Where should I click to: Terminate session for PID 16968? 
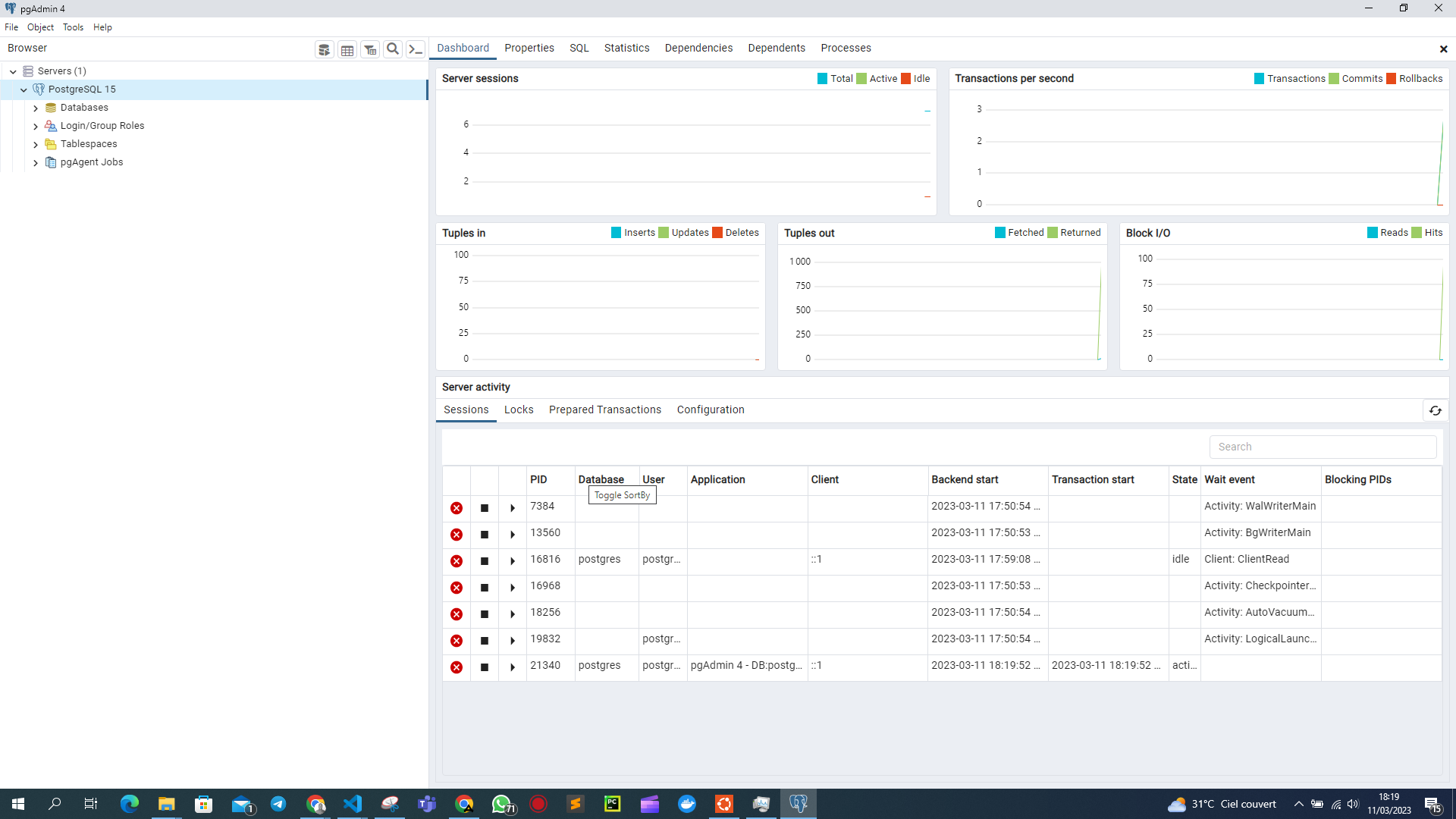[x=457, y=588]
